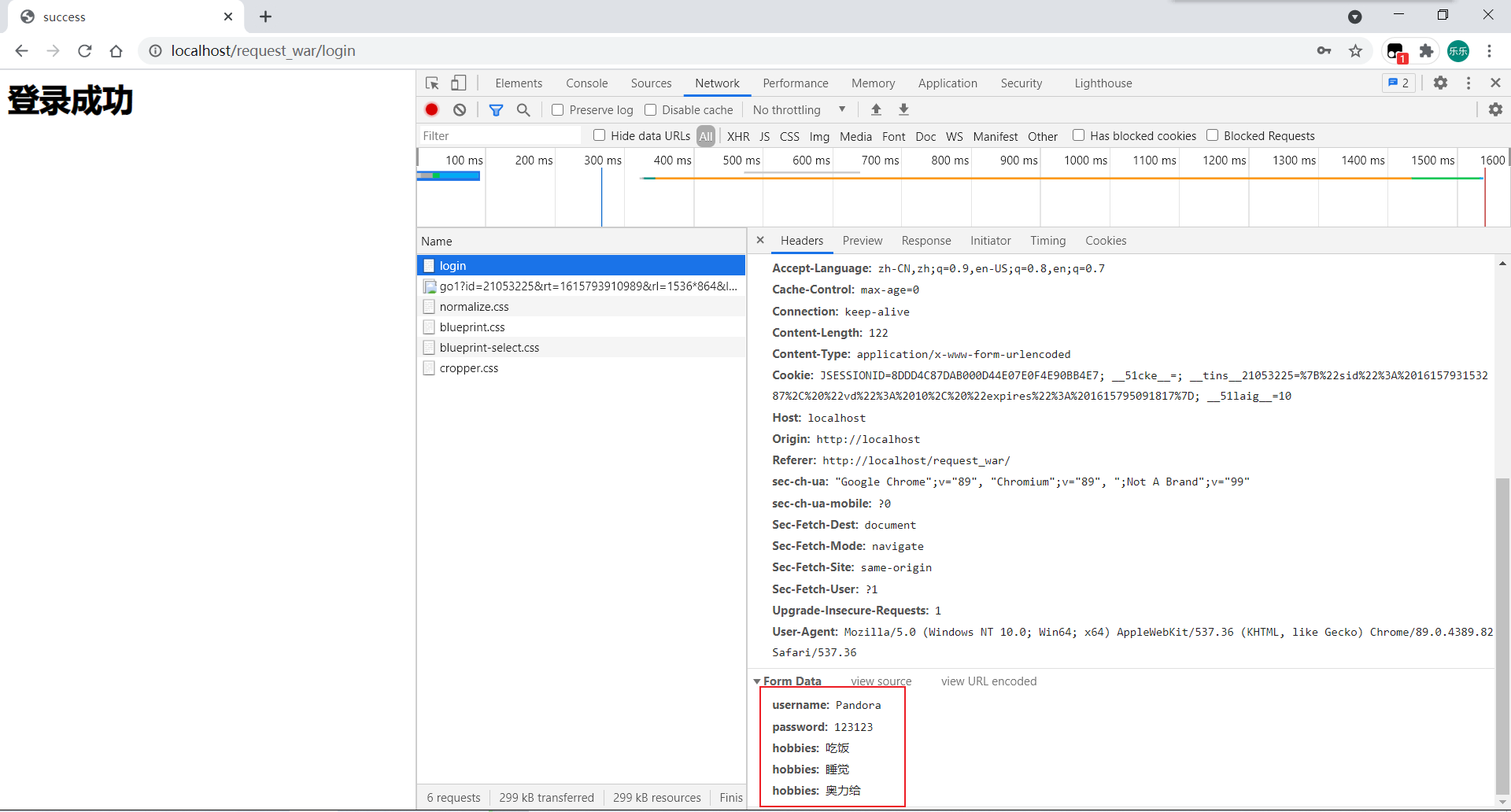Open the tab search dropdown arrow
This screenshot has height=812, width=1511.
click(1354, 17)
